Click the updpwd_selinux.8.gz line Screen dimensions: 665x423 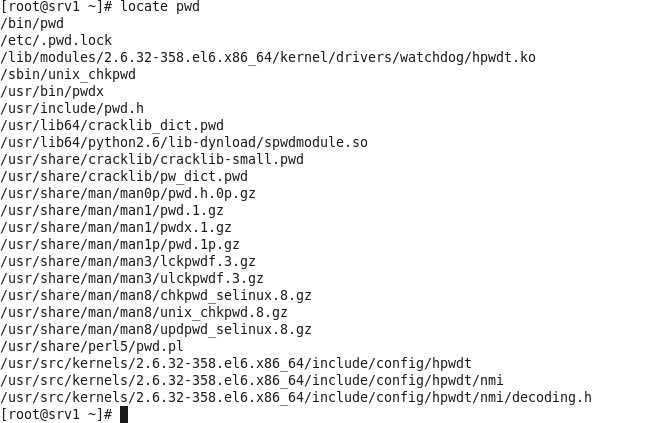coord(156,329)
